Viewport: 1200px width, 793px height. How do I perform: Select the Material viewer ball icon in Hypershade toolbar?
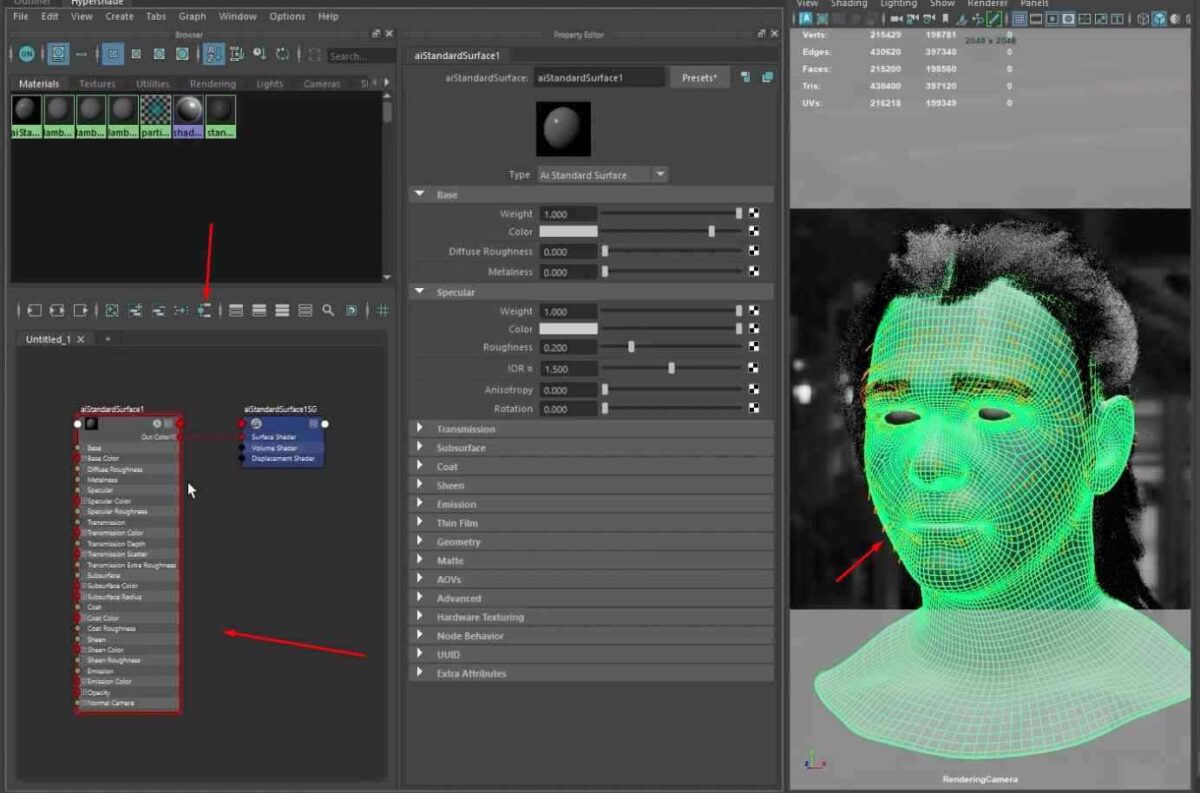182,54
